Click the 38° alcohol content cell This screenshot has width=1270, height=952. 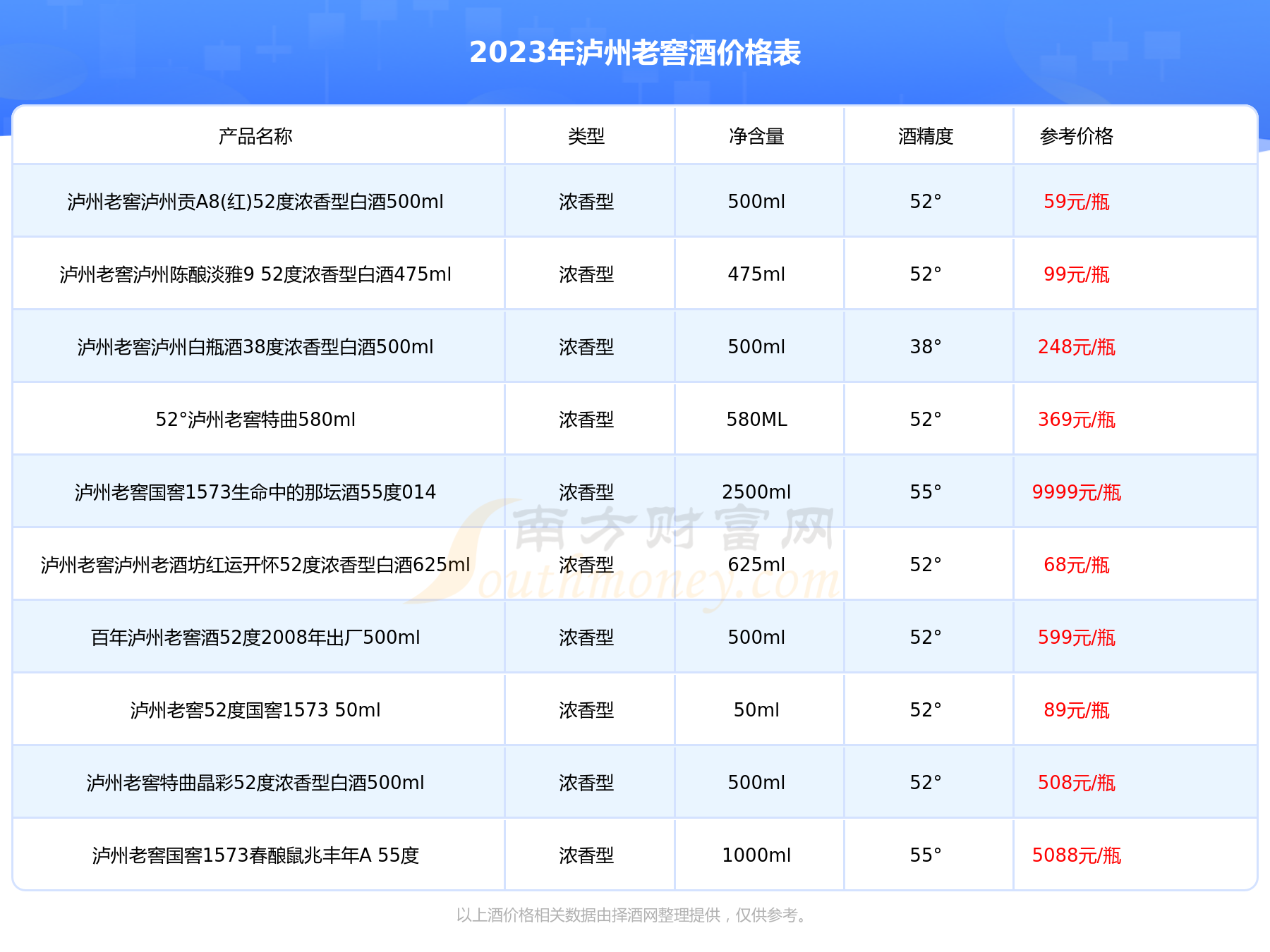[x=926, y=347]
